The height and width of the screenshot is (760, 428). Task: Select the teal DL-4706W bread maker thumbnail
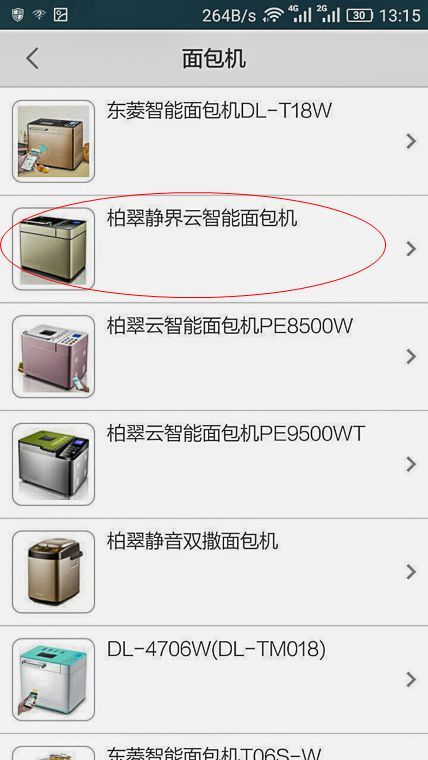[53, 679]
